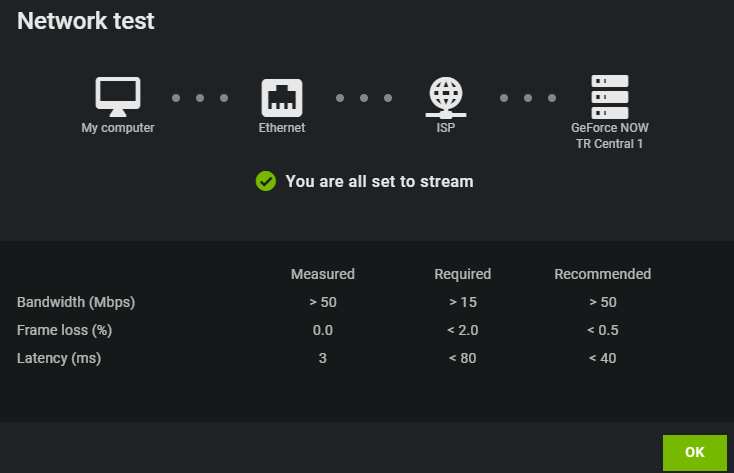Select the Recommended column header
The height and width of the screenshot is (473, 734).
tap(602, 274)
